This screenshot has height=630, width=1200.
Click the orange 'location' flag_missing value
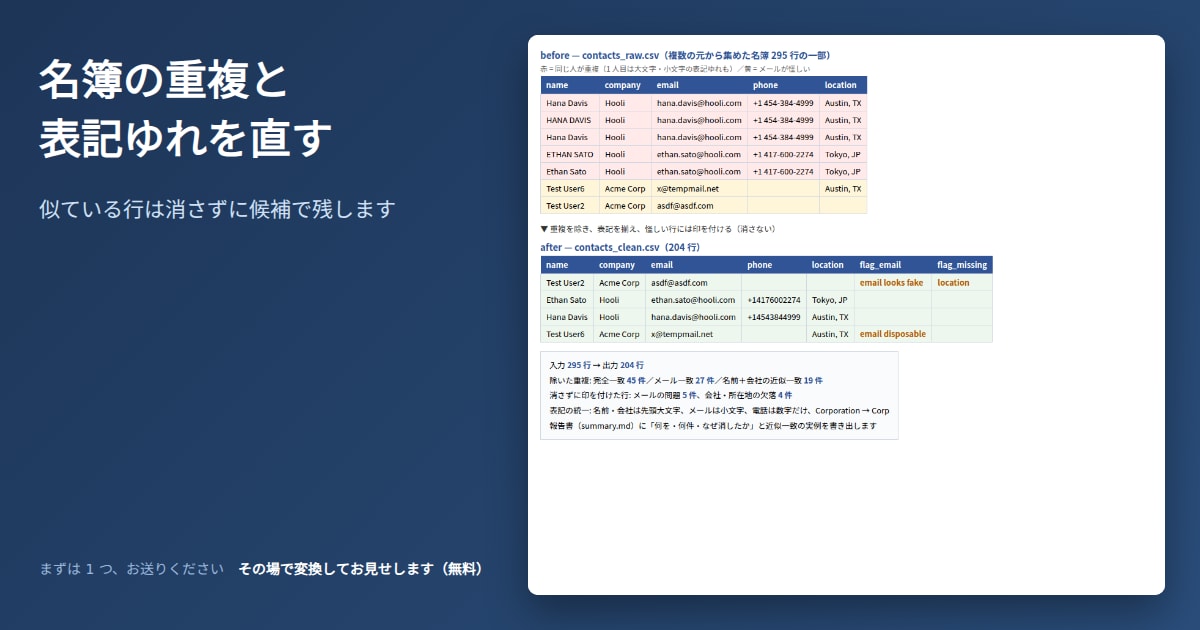click(x=953, y=283)
